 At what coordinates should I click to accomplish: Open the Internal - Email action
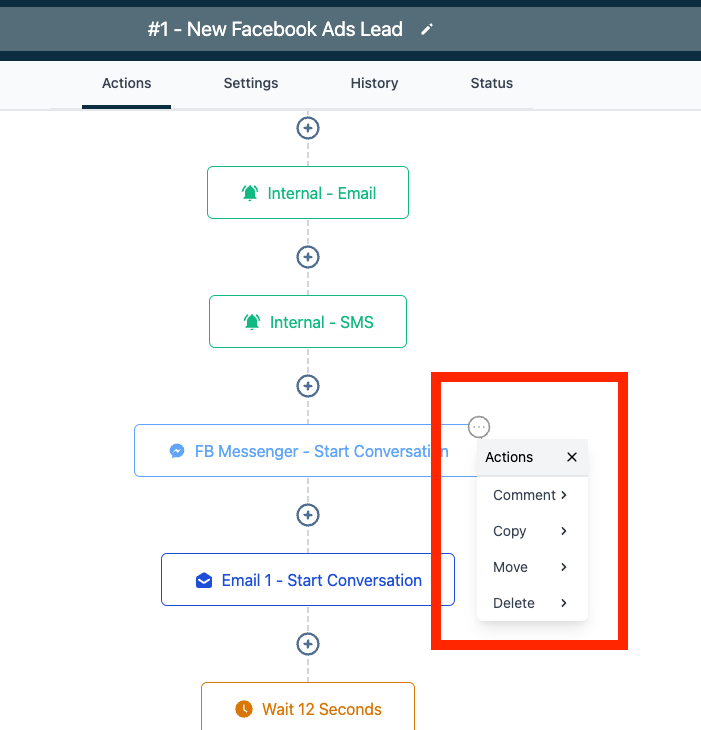(308, 193)
